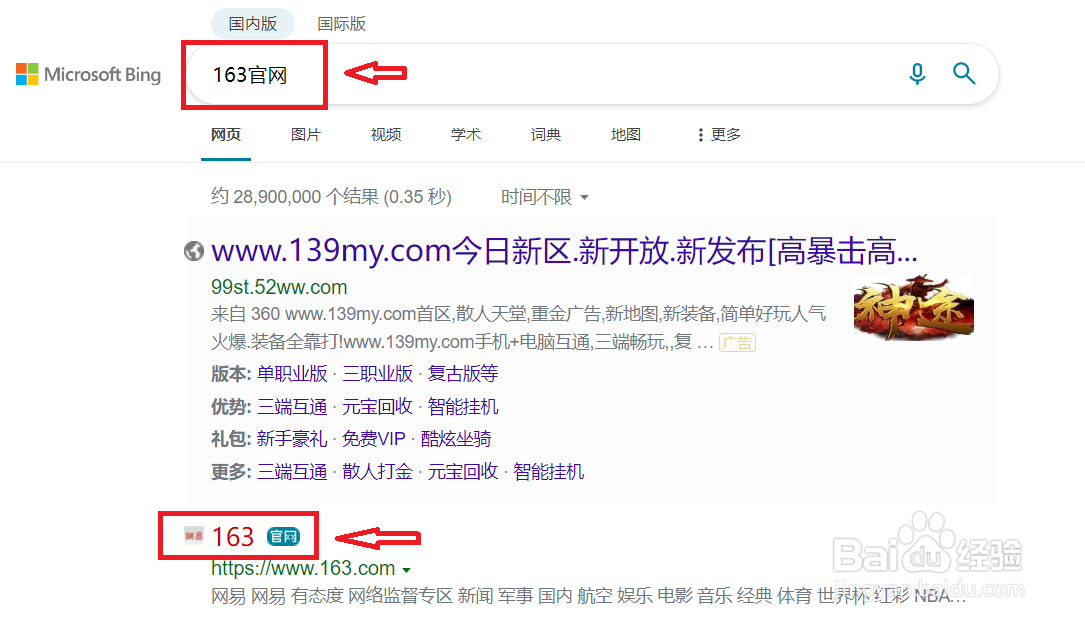1085x627 pixels.
Task: Click the search box containing 163官网
Action: [592, 74]
